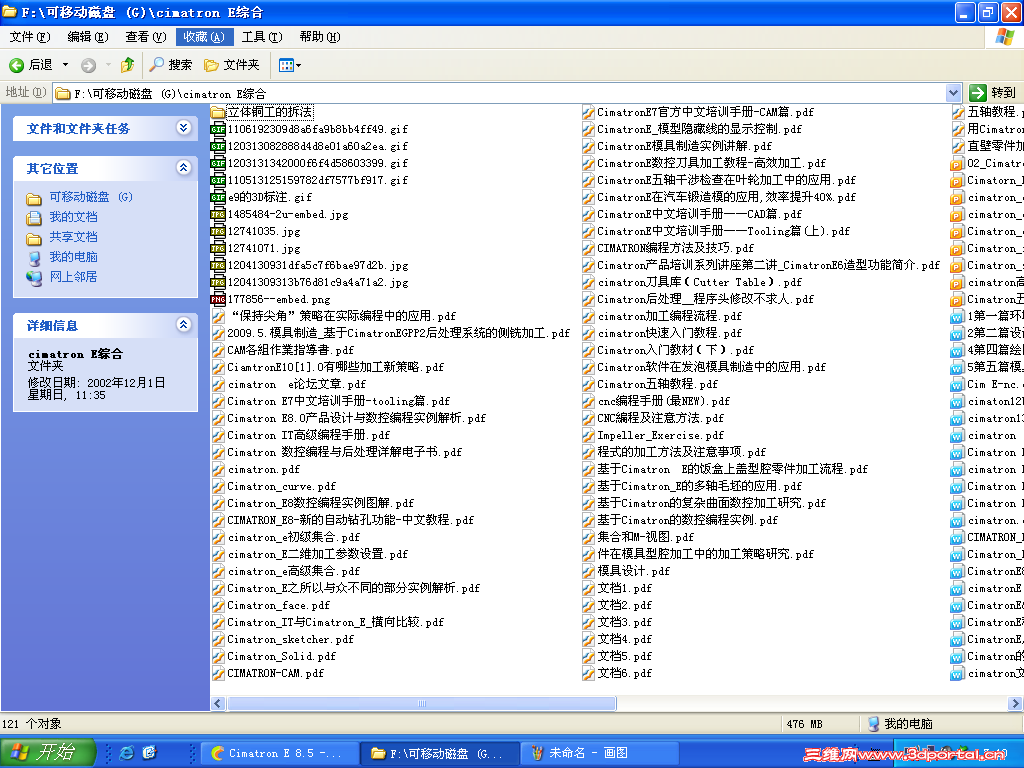Click the Go (转到) button
Viewport: 1024px width, 768px height.
click(x=993, y=93)
